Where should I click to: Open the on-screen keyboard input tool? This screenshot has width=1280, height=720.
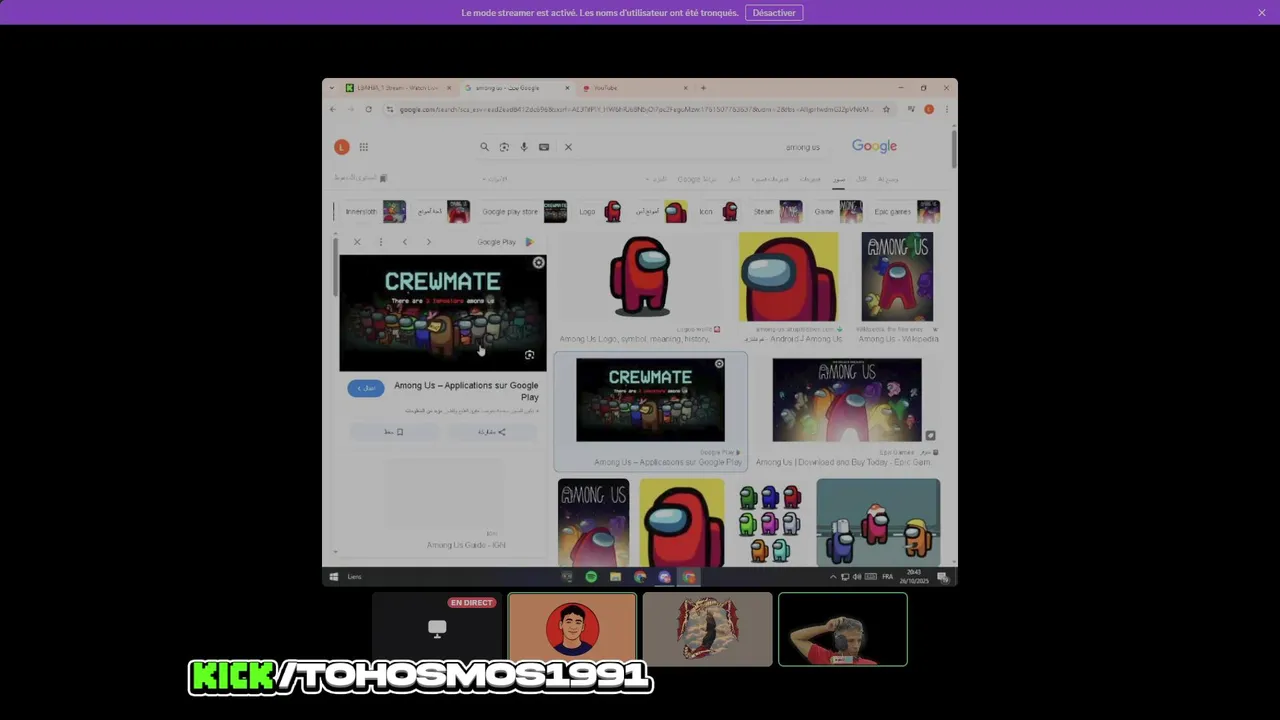click(544, 147)
